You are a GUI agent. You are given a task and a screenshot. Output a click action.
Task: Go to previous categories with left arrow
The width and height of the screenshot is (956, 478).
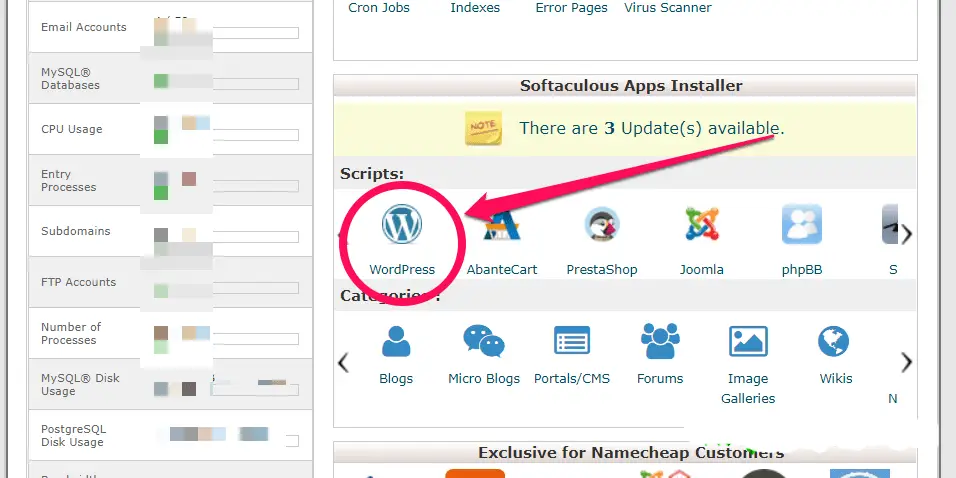[343, 362]
